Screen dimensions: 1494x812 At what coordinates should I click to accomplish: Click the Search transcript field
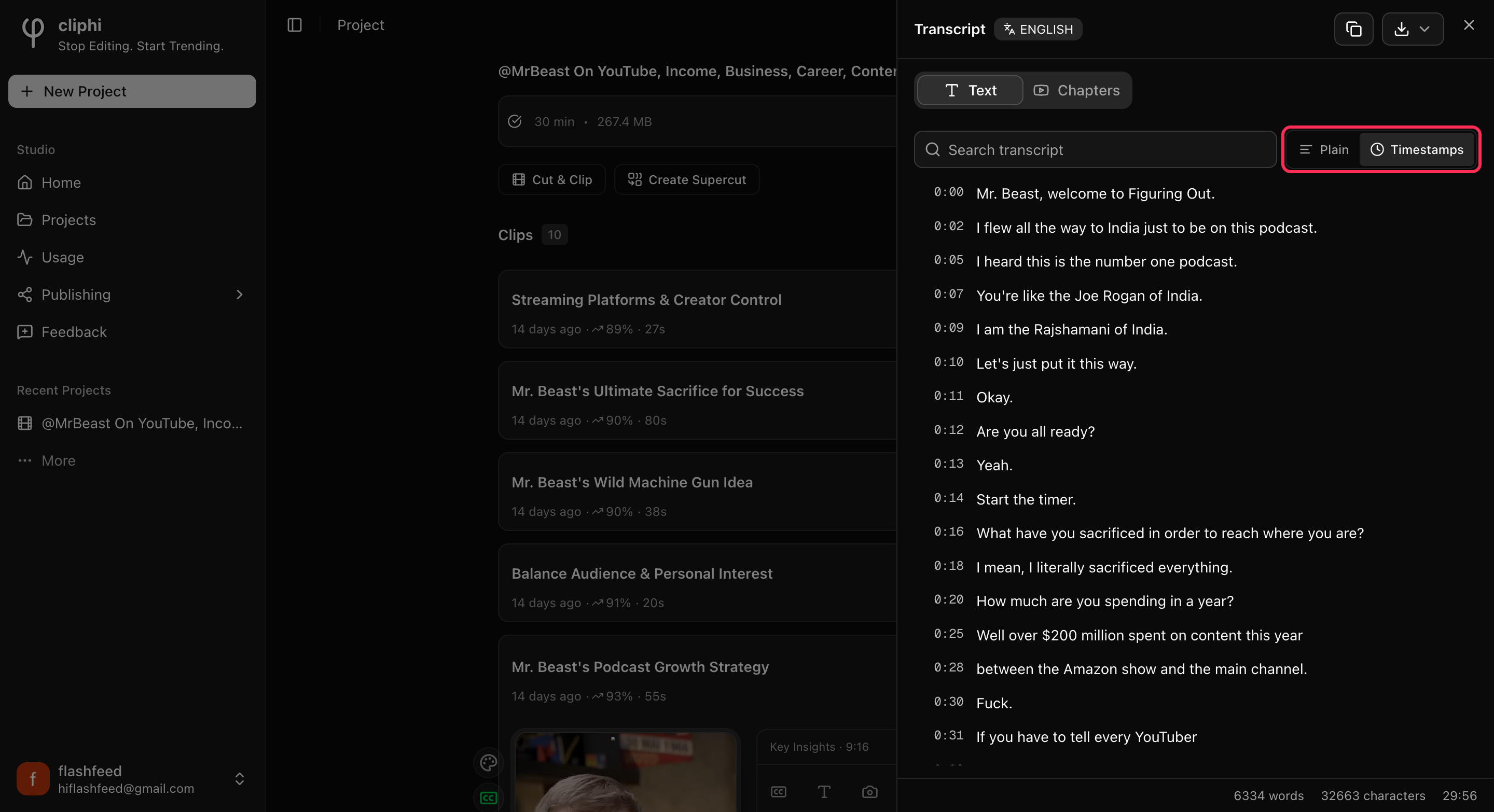(x=1095, y=149)
